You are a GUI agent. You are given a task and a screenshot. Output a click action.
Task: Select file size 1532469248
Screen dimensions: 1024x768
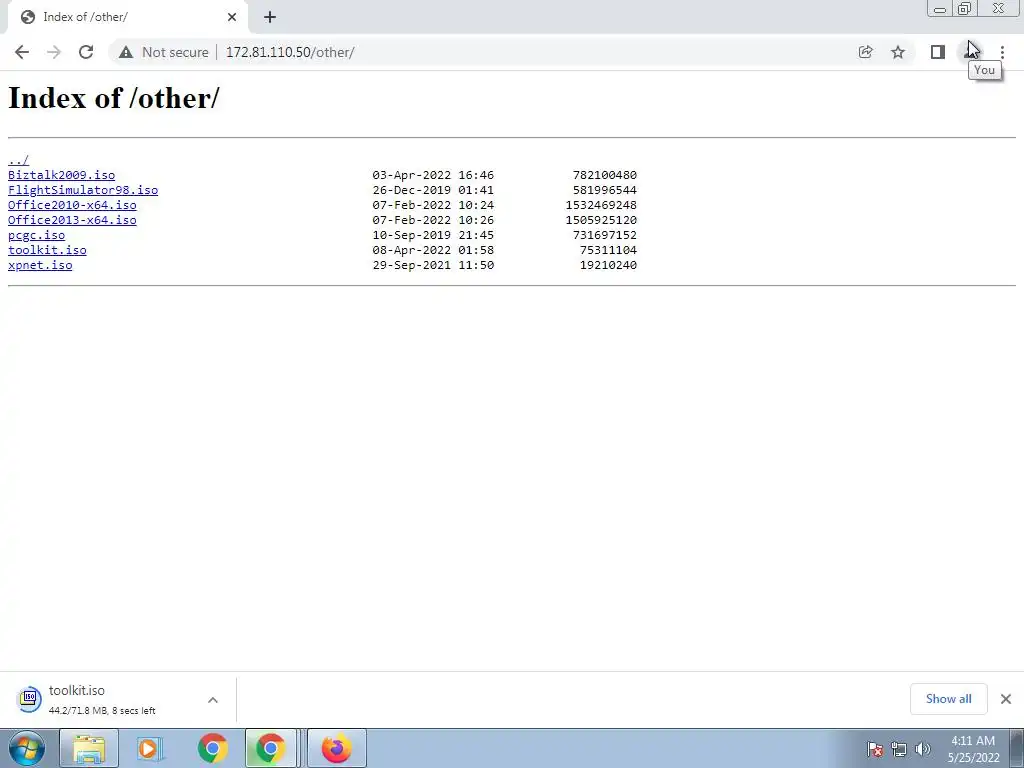point(601,205)
